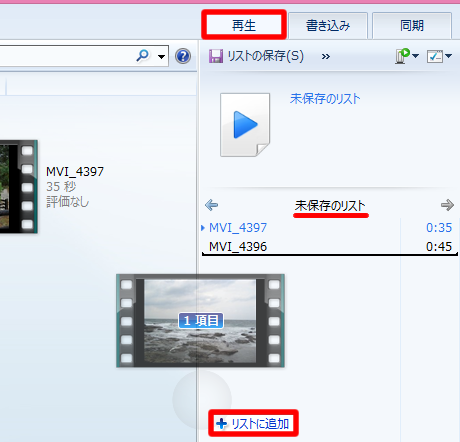The height and width of the screenshot is (442, 460).
Task: Select MVI_4396 in the playlist
Action: click(x=238, y=247)
